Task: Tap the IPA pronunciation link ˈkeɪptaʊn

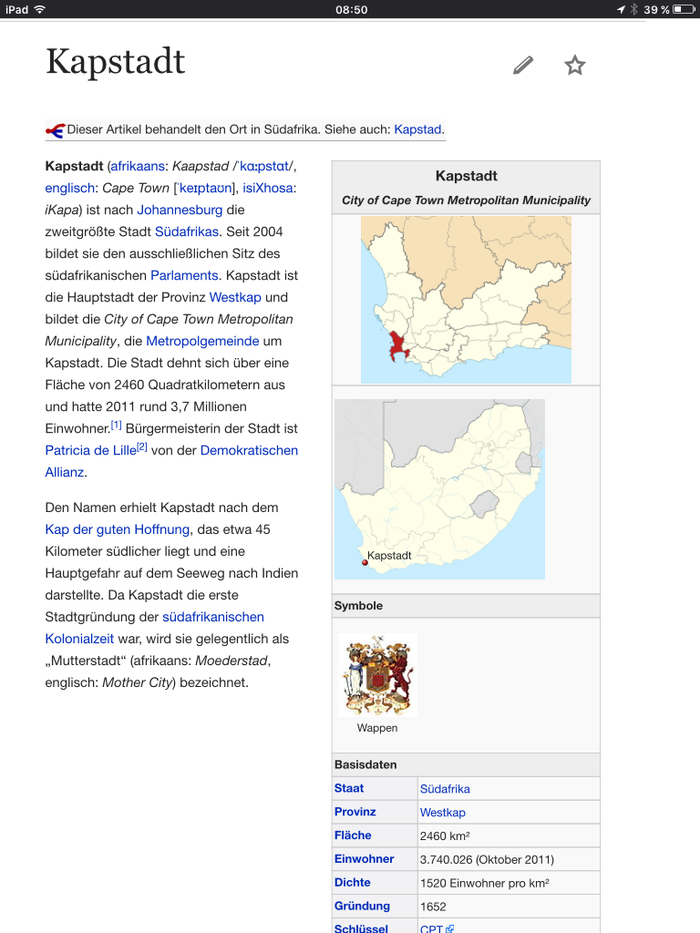Action: [205, 188]
